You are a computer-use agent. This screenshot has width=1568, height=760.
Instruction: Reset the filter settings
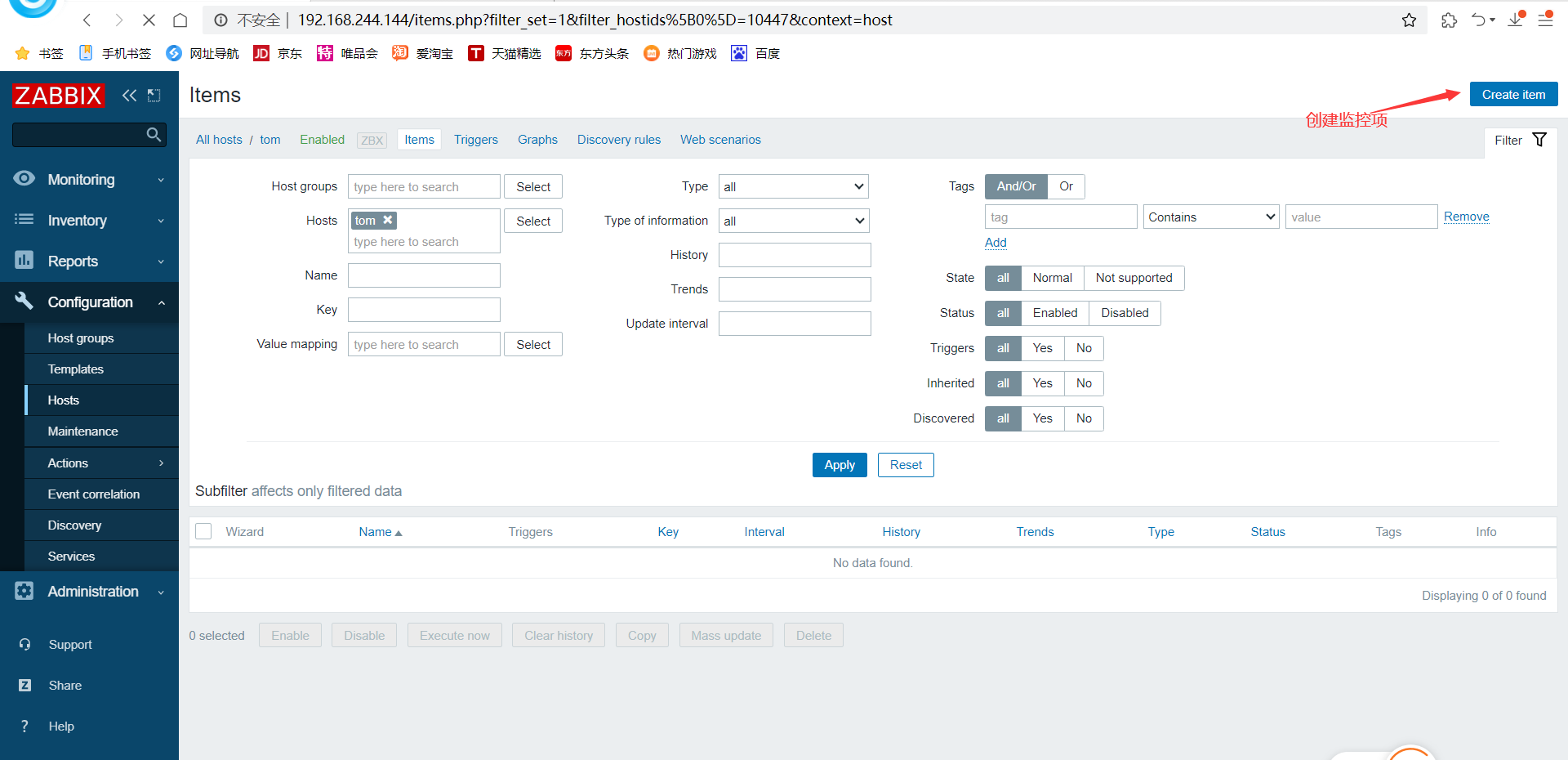(906, 465)
